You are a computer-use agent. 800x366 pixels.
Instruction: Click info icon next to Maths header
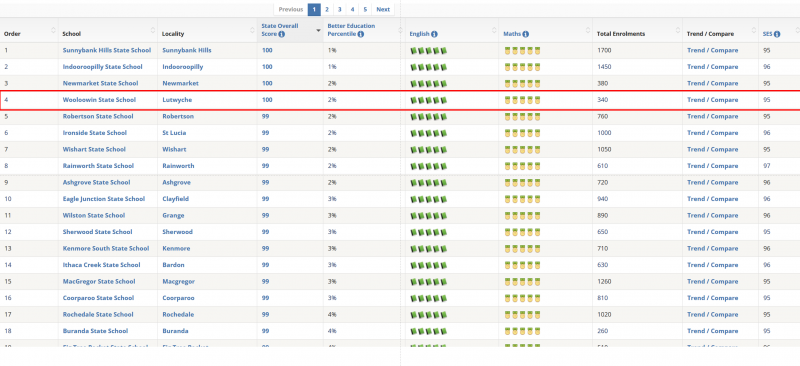click(526, 34)
